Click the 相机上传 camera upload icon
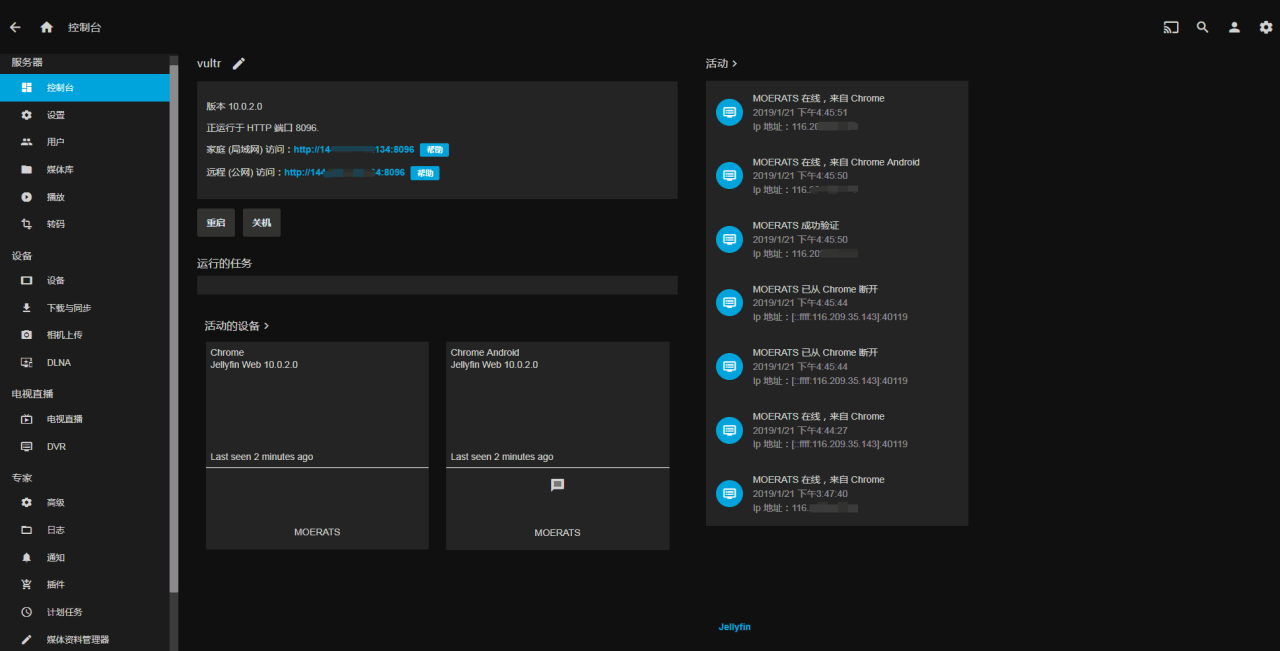Image resolution: width=1280 pixels, height=651 pixels. pyautogui.click(x=27, y=334)
